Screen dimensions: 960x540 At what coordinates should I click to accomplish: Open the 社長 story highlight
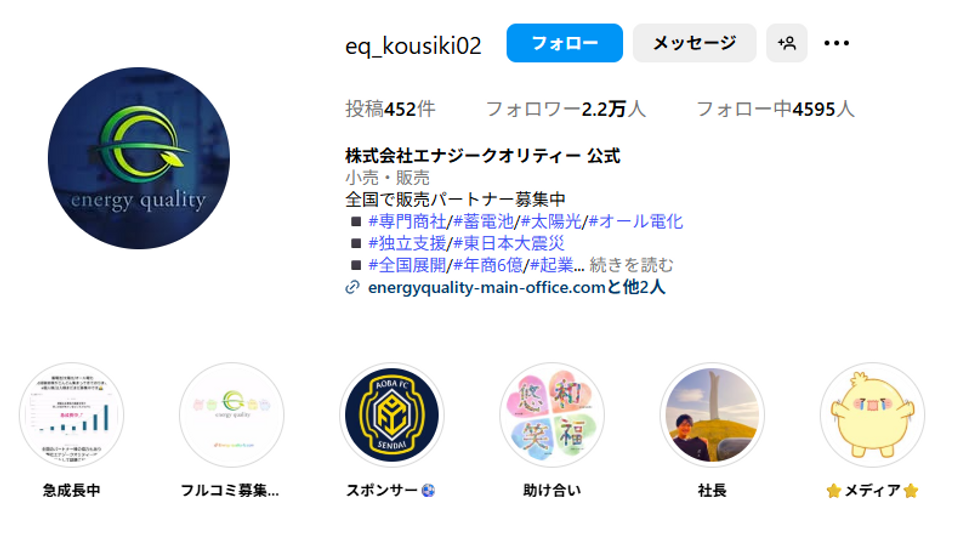point(712,415)
